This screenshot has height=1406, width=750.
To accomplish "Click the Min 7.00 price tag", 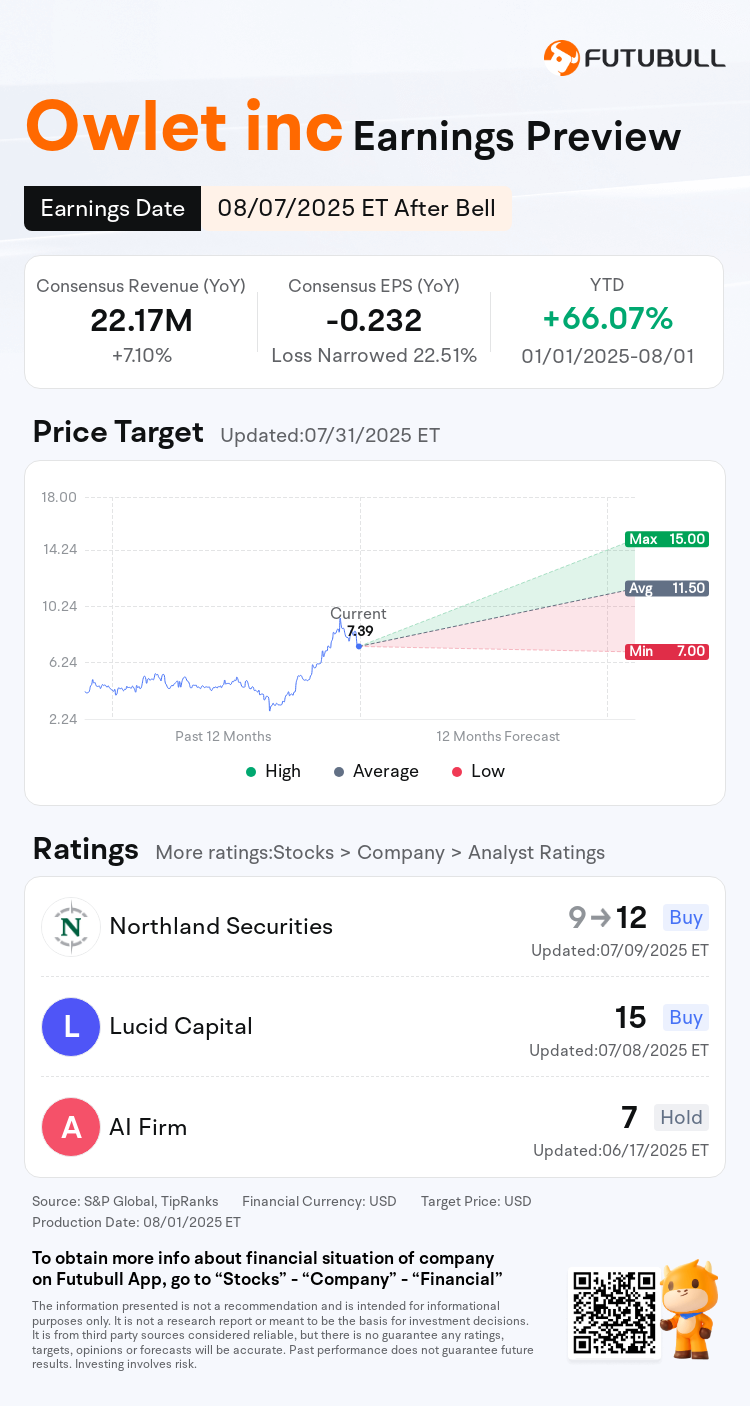I will [x=667, y=651].
